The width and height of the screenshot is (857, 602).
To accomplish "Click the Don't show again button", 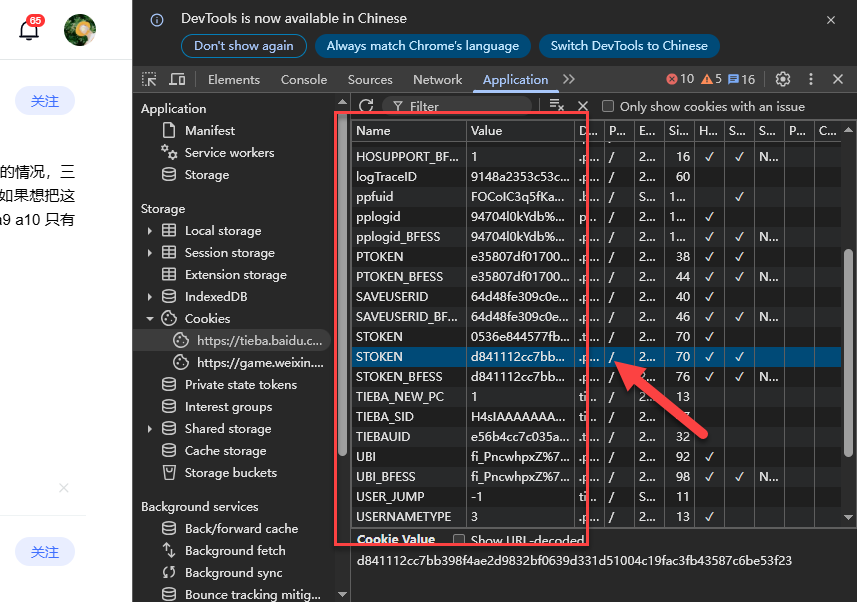I will (243, 46).
